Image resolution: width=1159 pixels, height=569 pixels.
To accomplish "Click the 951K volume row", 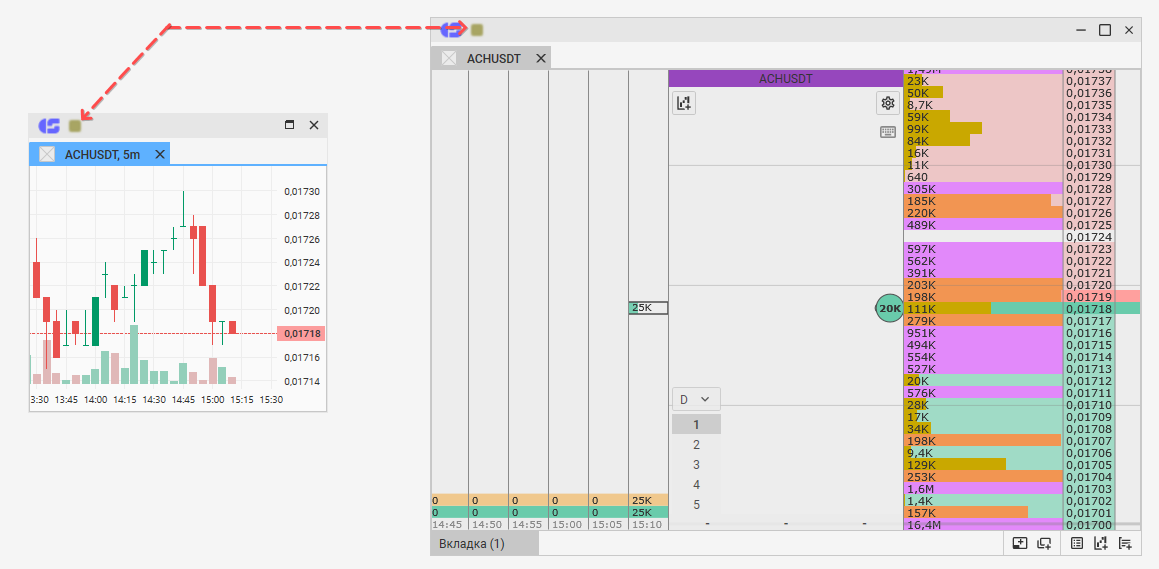I will [983, 333].
